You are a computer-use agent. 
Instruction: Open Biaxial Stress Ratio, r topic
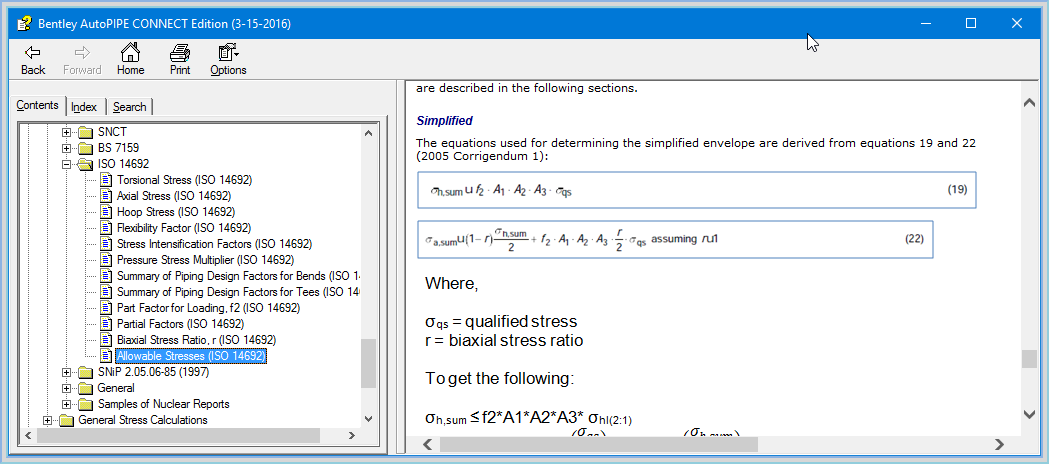pos(196,340)
